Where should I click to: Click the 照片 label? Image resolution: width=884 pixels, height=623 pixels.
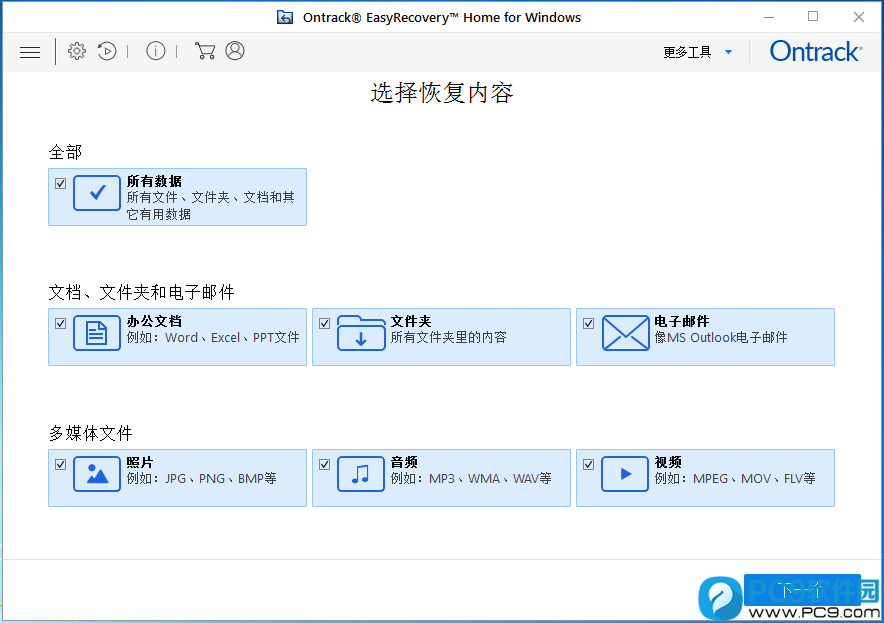pos(140,462)
